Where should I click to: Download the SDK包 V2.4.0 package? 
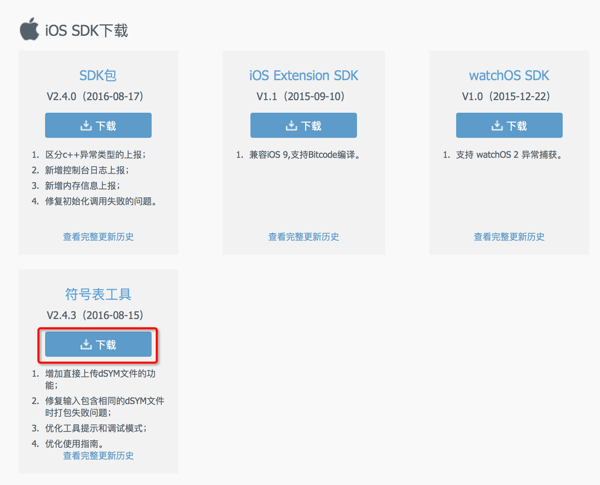tap(98, 125)
